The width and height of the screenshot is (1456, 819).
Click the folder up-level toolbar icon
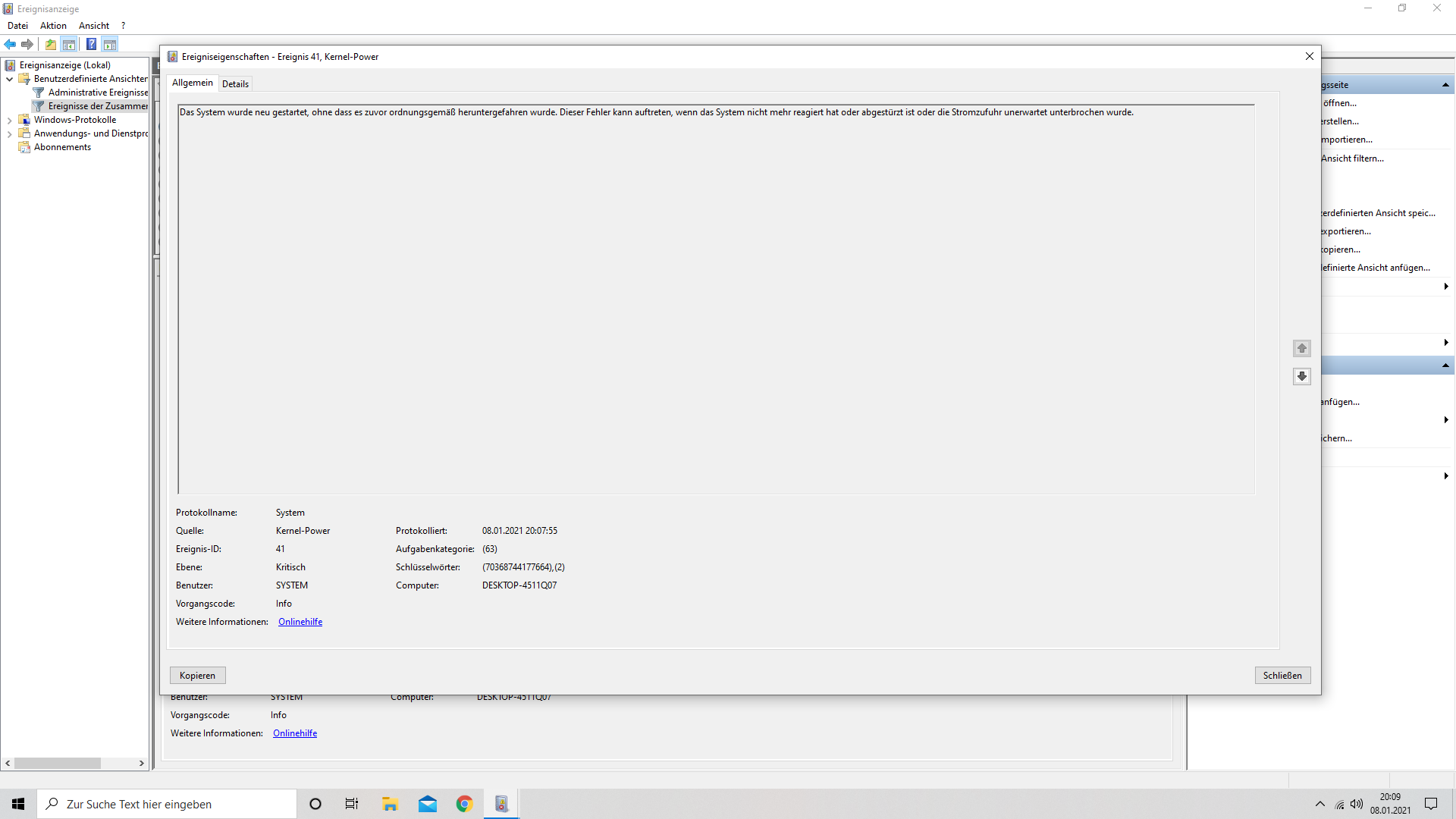click(50, 44)
